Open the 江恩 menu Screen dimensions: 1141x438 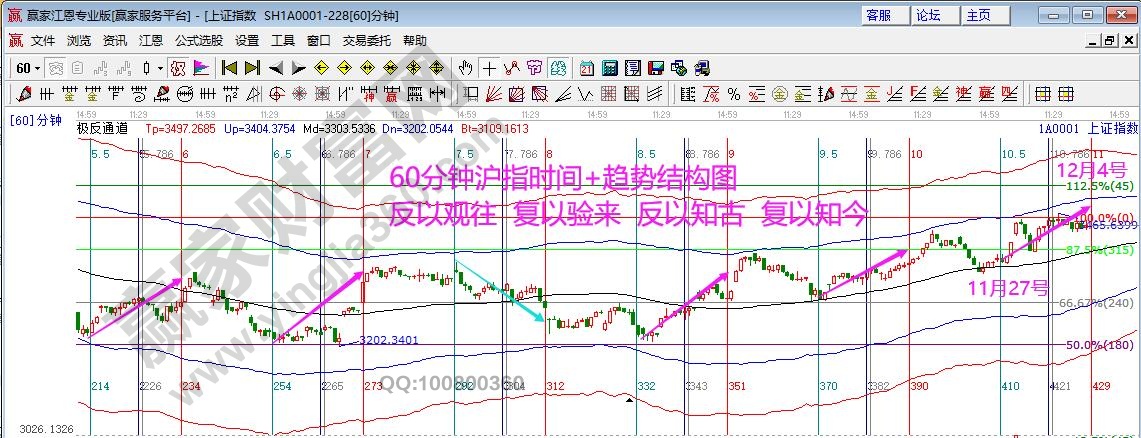(x=151, y=41)
